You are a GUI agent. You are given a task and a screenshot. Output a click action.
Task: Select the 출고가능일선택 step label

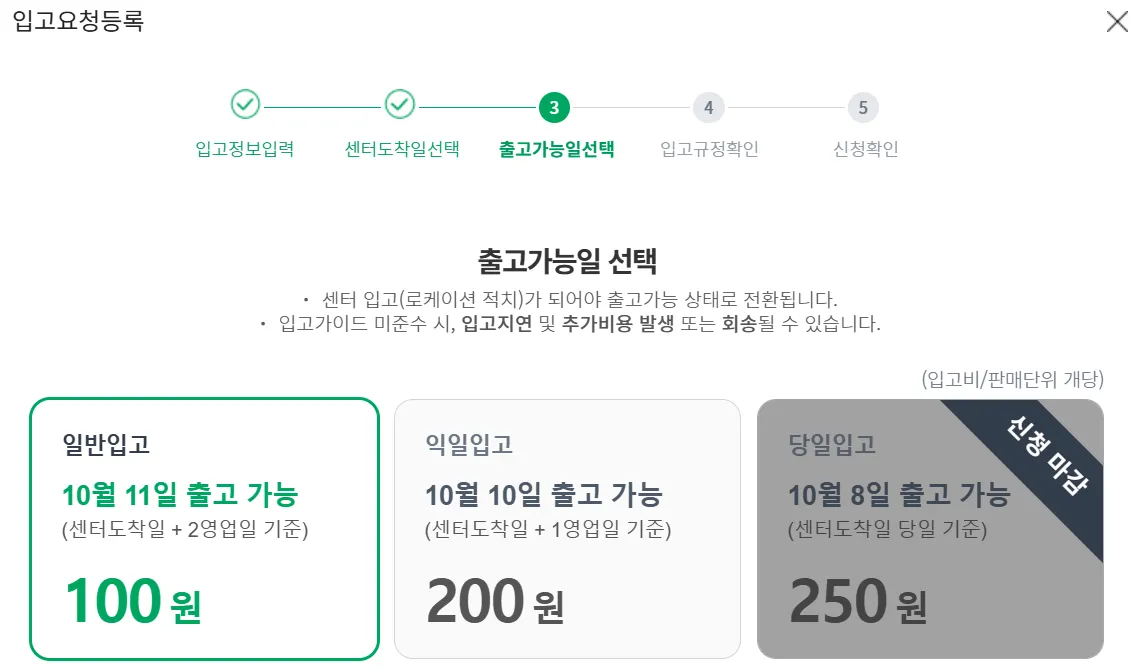pos(556,150)
